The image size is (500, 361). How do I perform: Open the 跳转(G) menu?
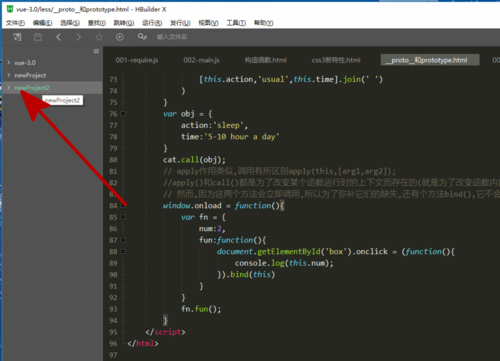(124, 23)
